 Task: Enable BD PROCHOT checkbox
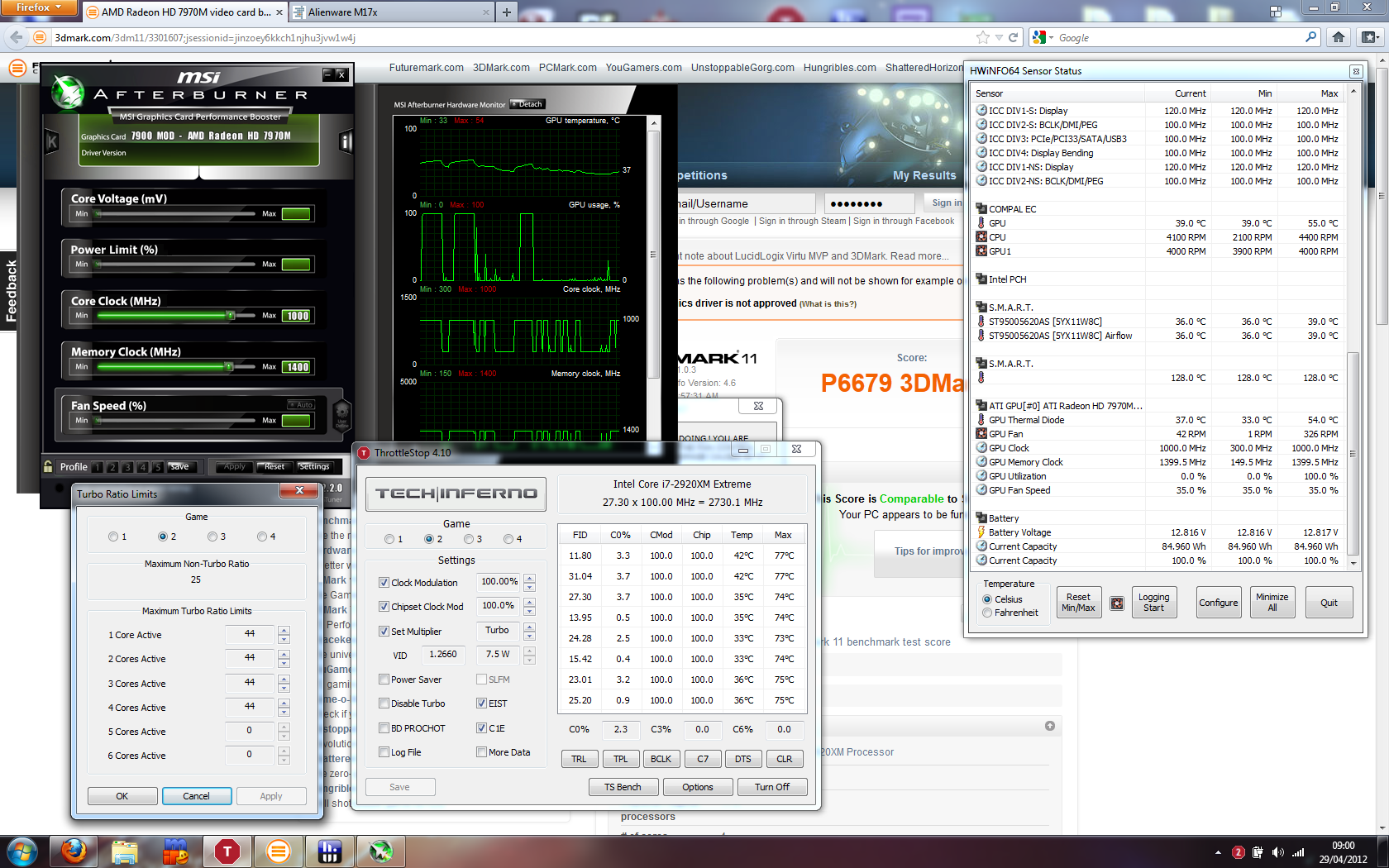[384, 728]
